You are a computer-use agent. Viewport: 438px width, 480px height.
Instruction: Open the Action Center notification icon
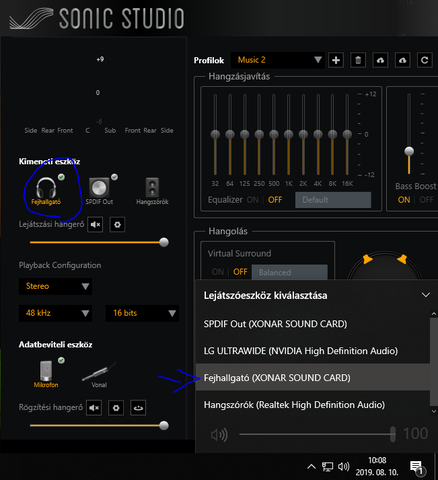coord(417,468)
